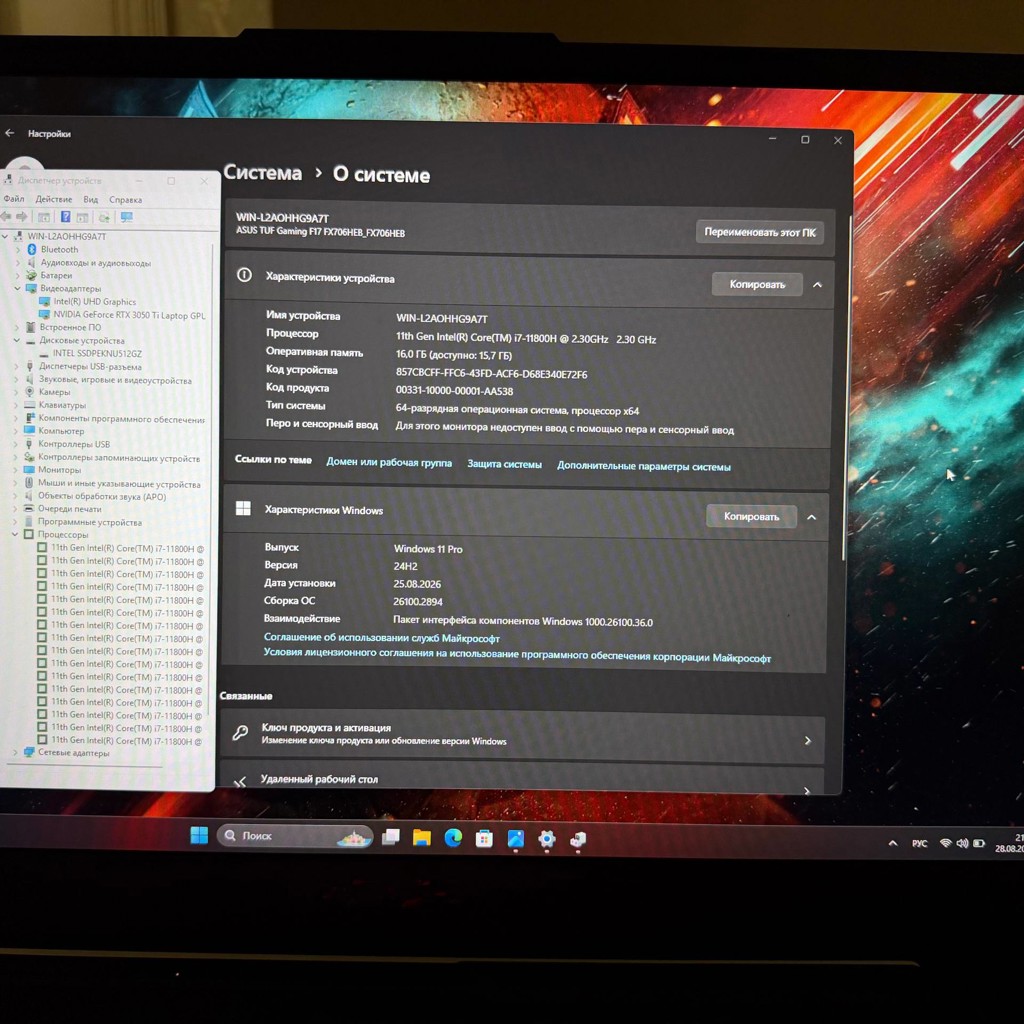Open Справка menu in Device Manager
This screenshot has width=1024, height=1024.
(125, 200)
